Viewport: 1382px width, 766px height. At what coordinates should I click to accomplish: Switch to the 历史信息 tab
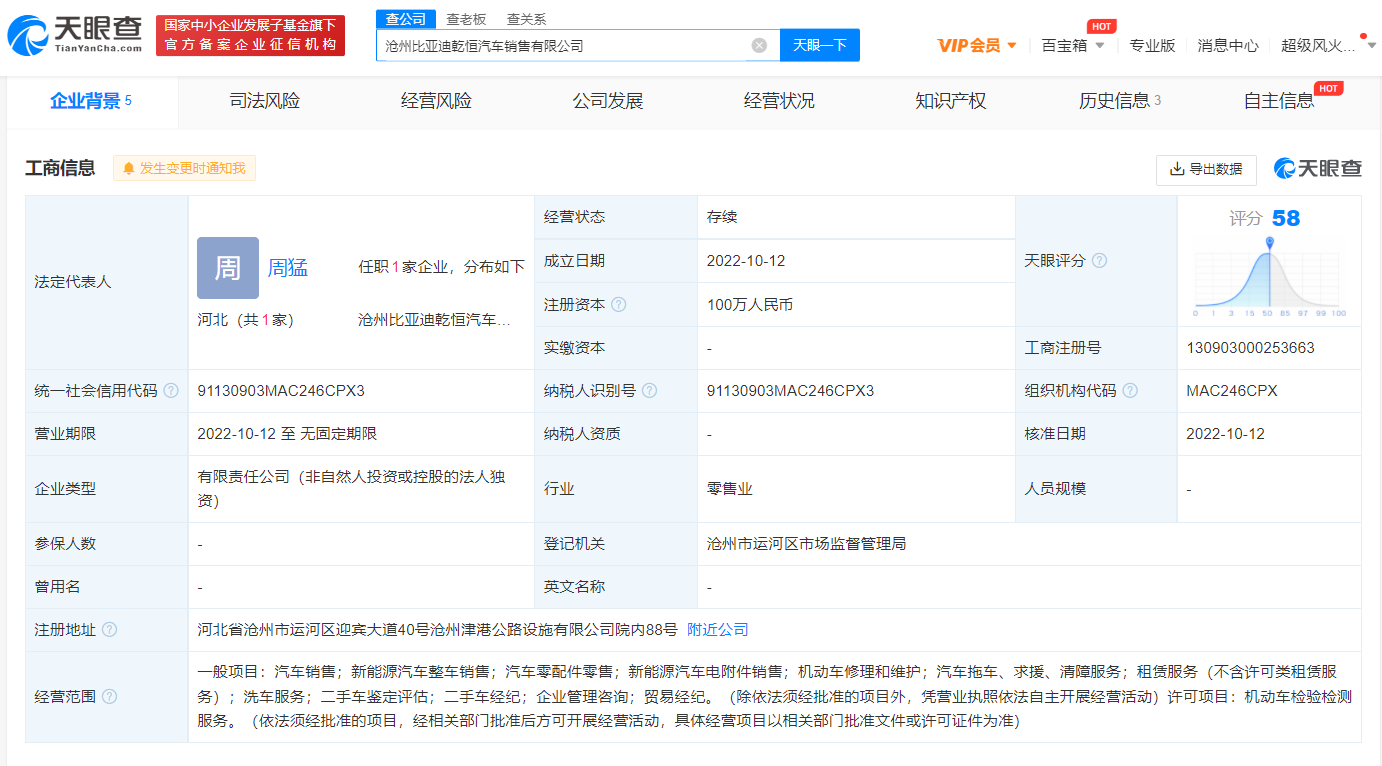point(1120,101)
